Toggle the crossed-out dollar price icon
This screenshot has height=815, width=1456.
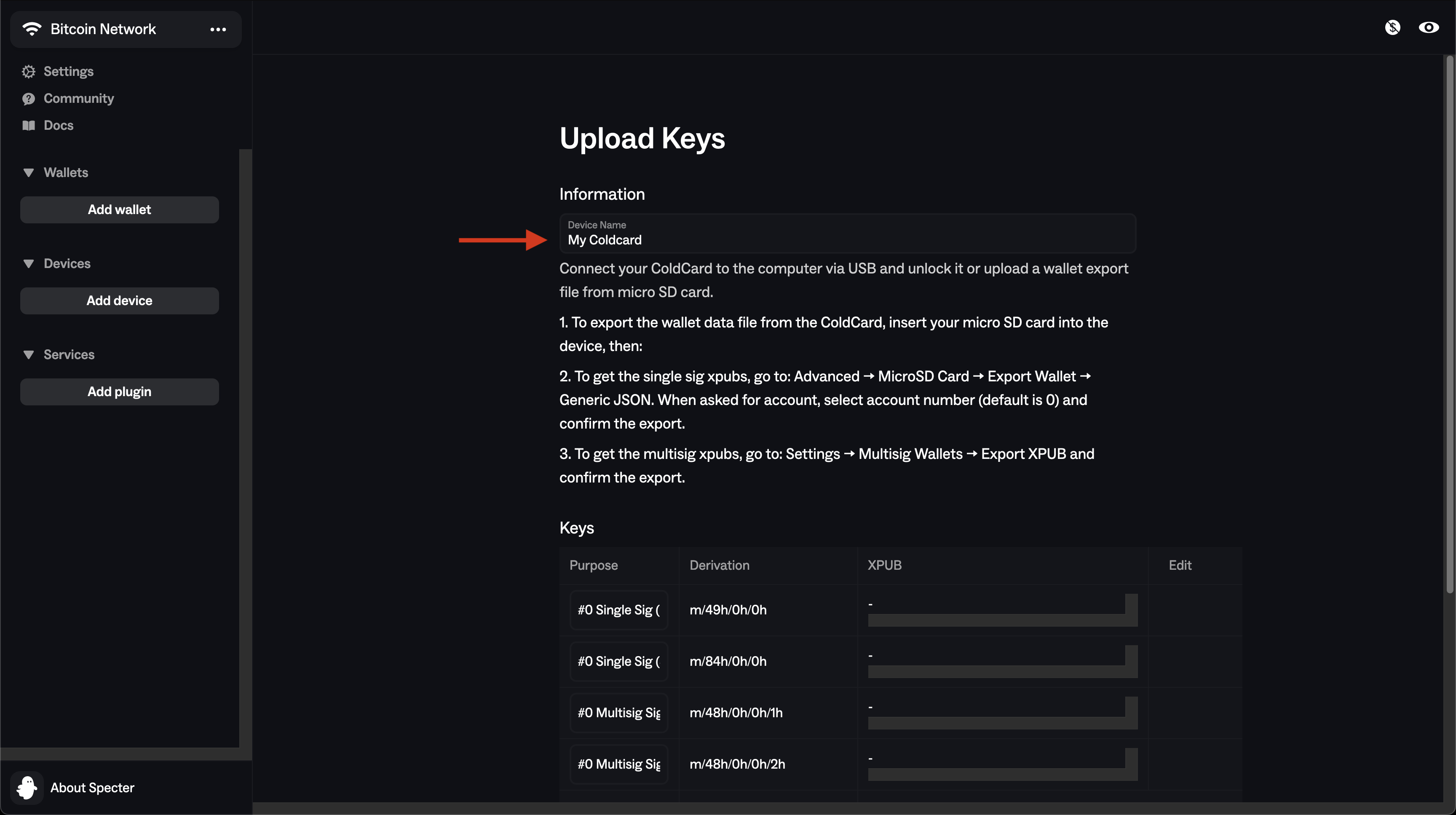tap(1392, 27)
